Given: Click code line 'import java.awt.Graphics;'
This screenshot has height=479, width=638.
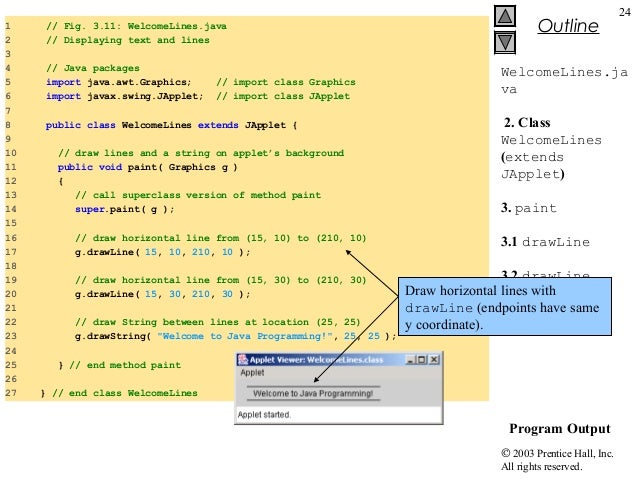Looking at the screenshot, I should 118,82.
